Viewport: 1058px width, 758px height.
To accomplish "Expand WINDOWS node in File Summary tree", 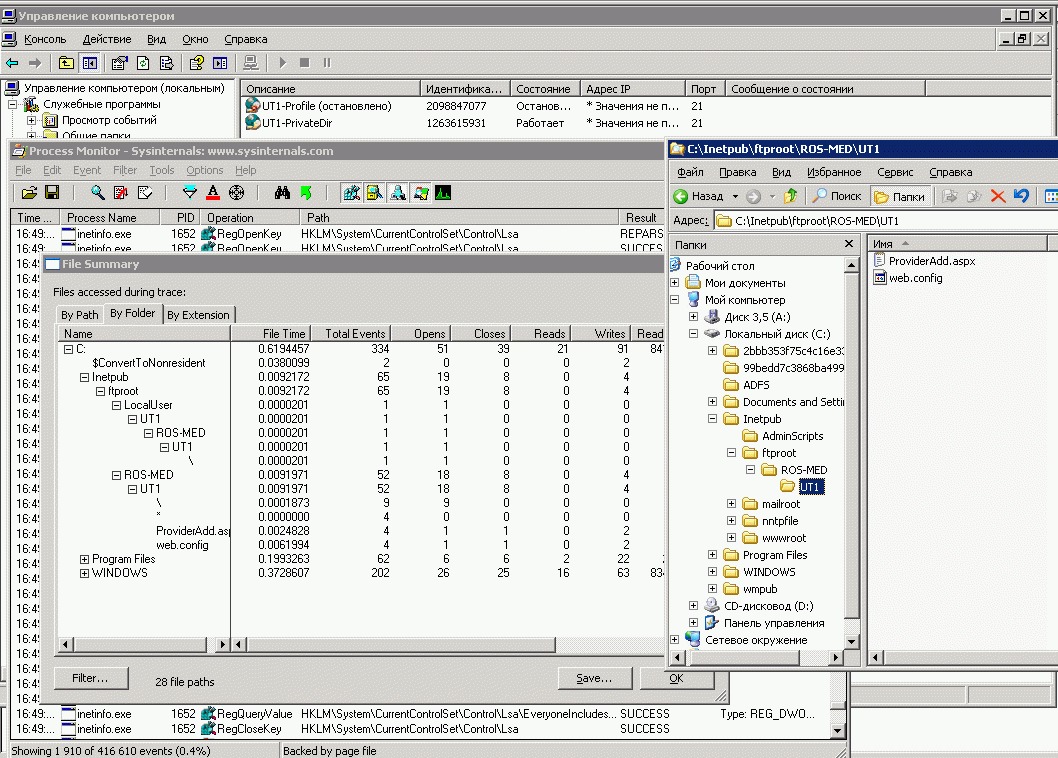I will point(84,573).
